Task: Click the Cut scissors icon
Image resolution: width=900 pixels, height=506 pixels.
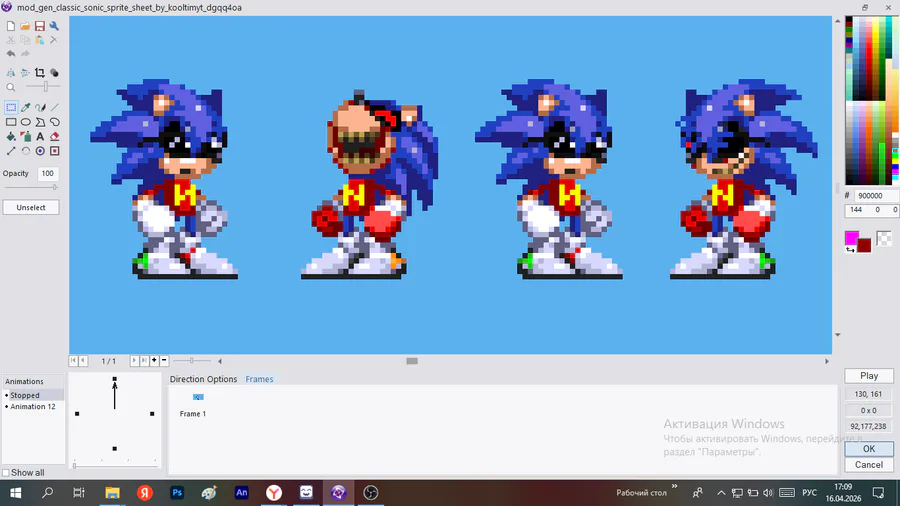Action: pyautogui.click(x=11, y=40)
